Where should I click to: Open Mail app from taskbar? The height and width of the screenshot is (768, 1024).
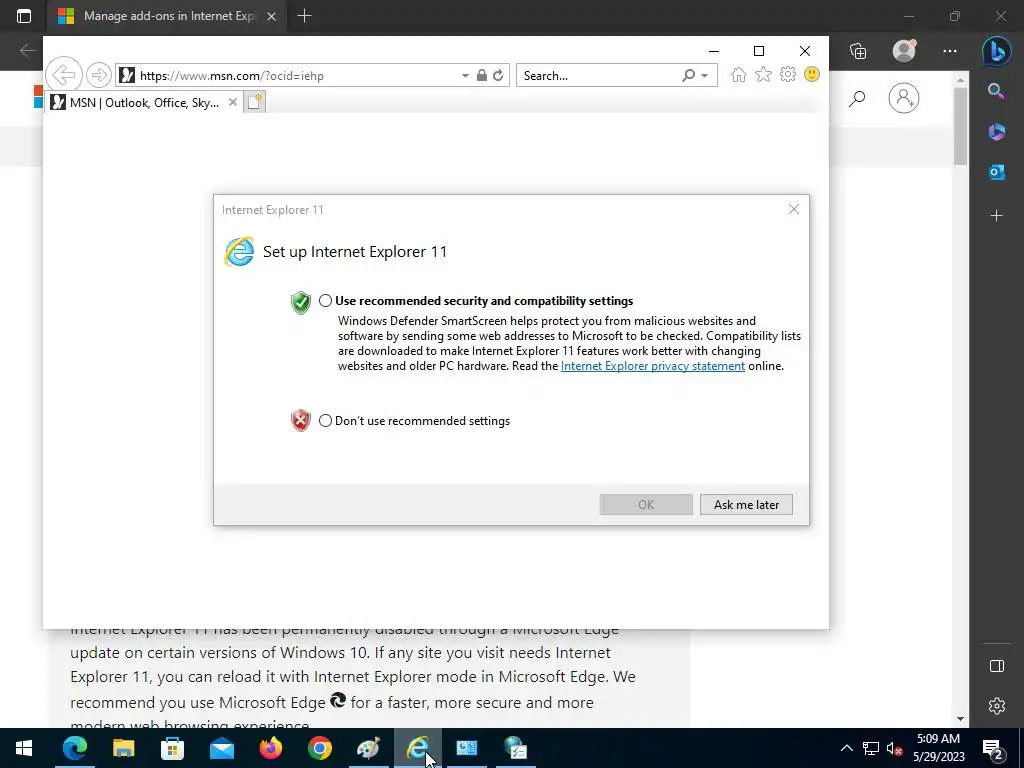[x=221, y=748]
